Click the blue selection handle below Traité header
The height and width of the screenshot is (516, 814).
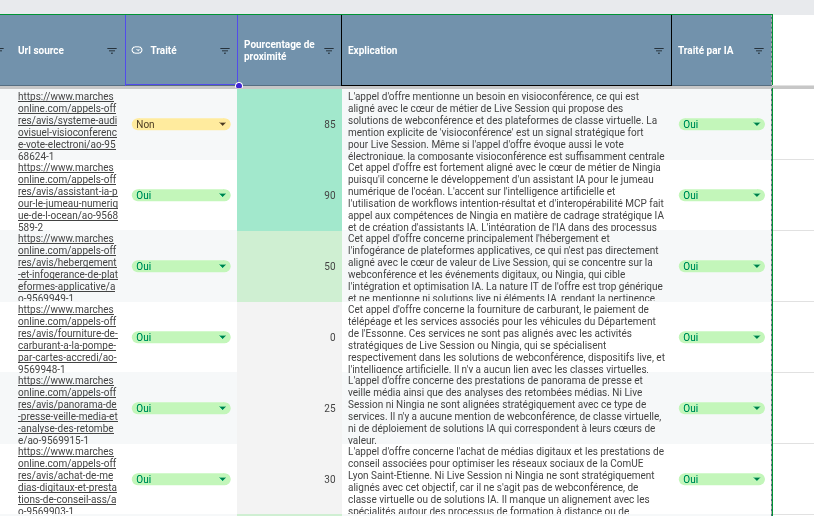(238, 86)
